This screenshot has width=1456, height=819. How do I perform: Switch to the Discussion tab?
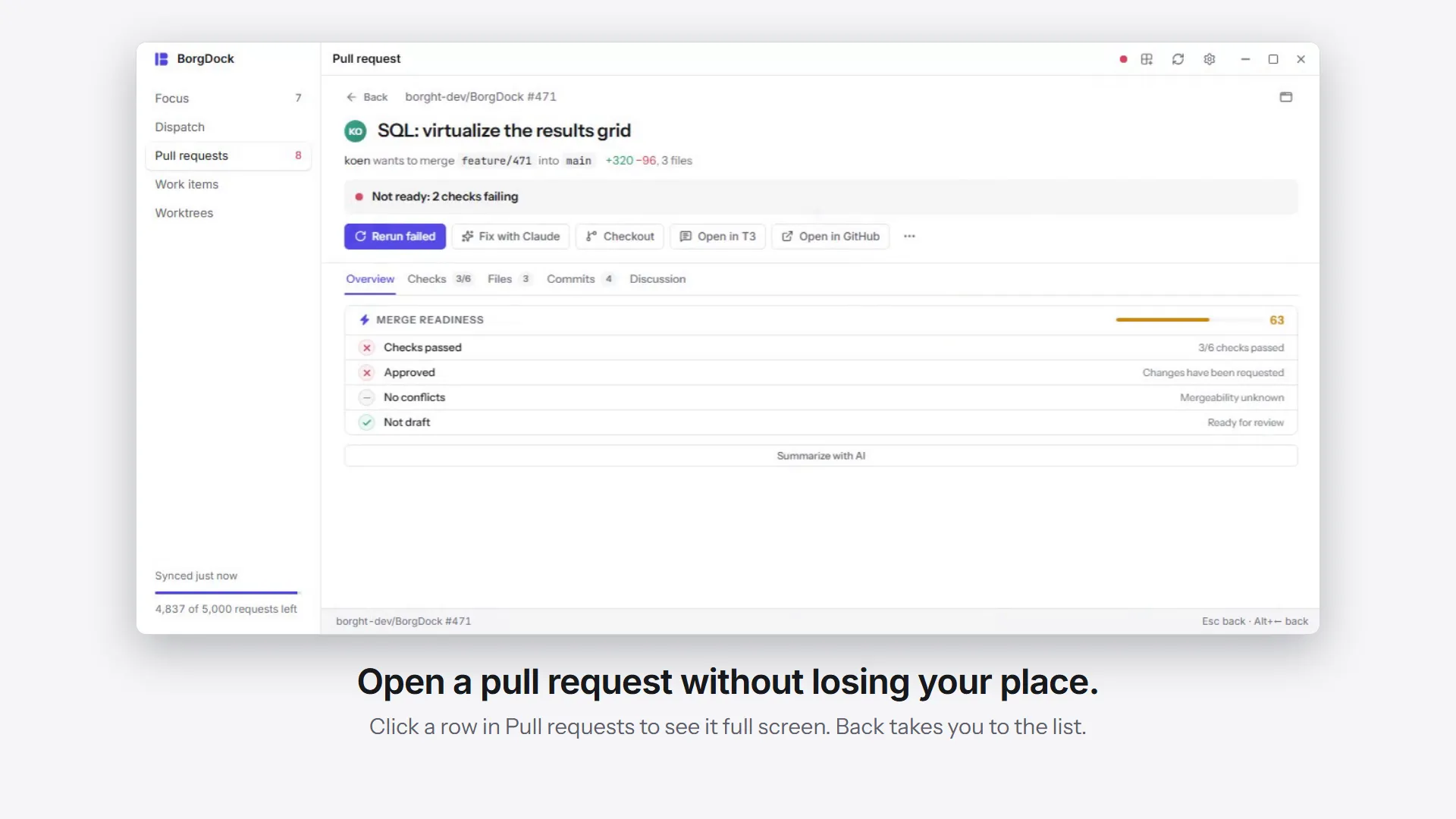point(657,279)
